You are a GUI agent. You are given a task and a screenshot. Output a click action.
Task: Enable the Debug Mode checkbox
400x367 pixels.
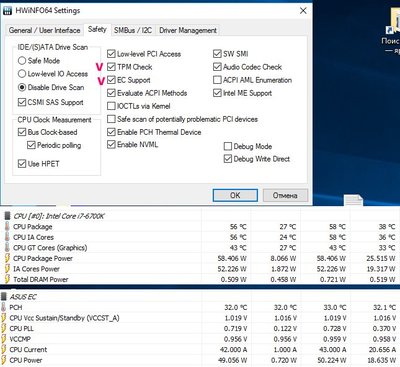coord(228,146)
